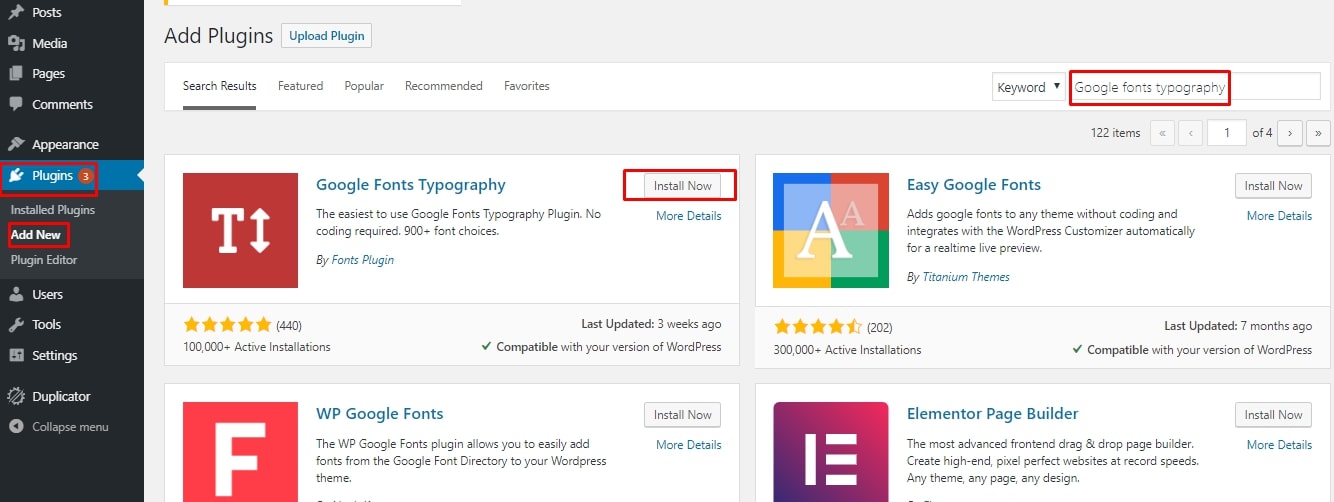Click the '122 items' count text
The width and height of the screenshot is (1334, 502).
[1115, 132]
